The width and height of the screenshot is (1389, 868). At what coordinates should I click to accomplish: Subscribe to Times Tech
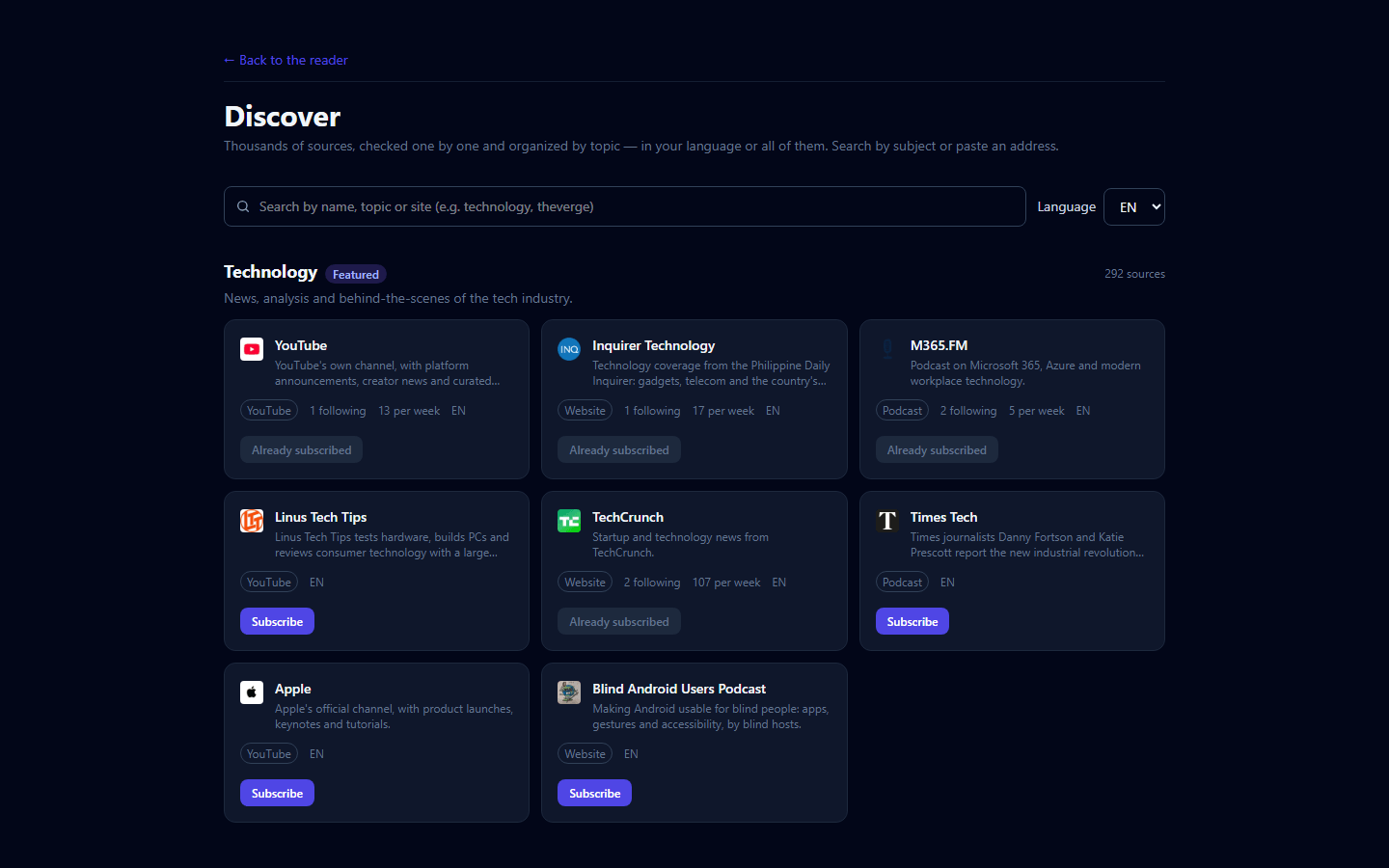click(x=912, y=622)
